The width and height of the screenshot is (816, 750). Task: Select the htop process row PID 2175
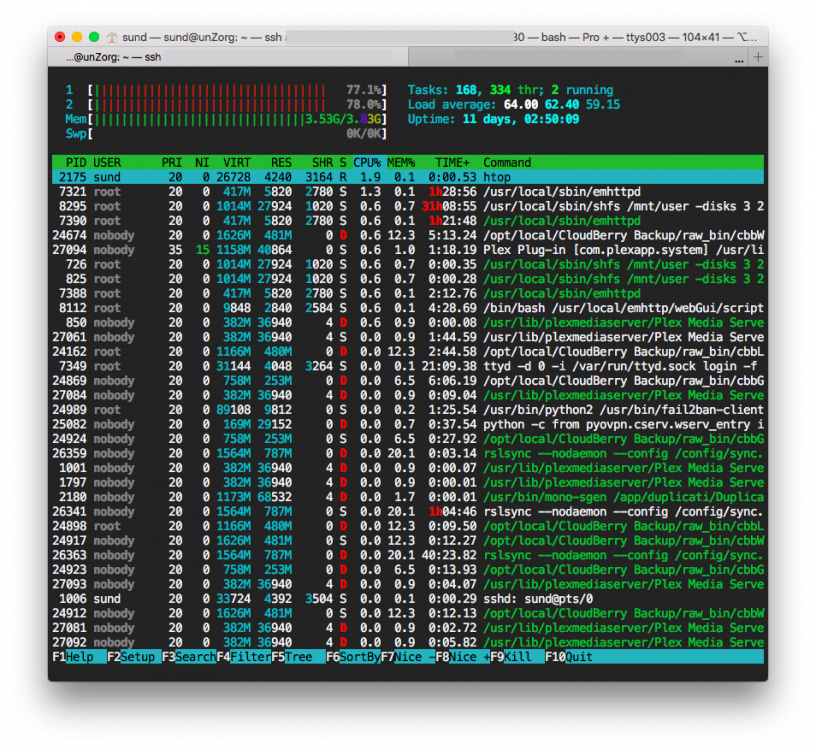point(408,177)
